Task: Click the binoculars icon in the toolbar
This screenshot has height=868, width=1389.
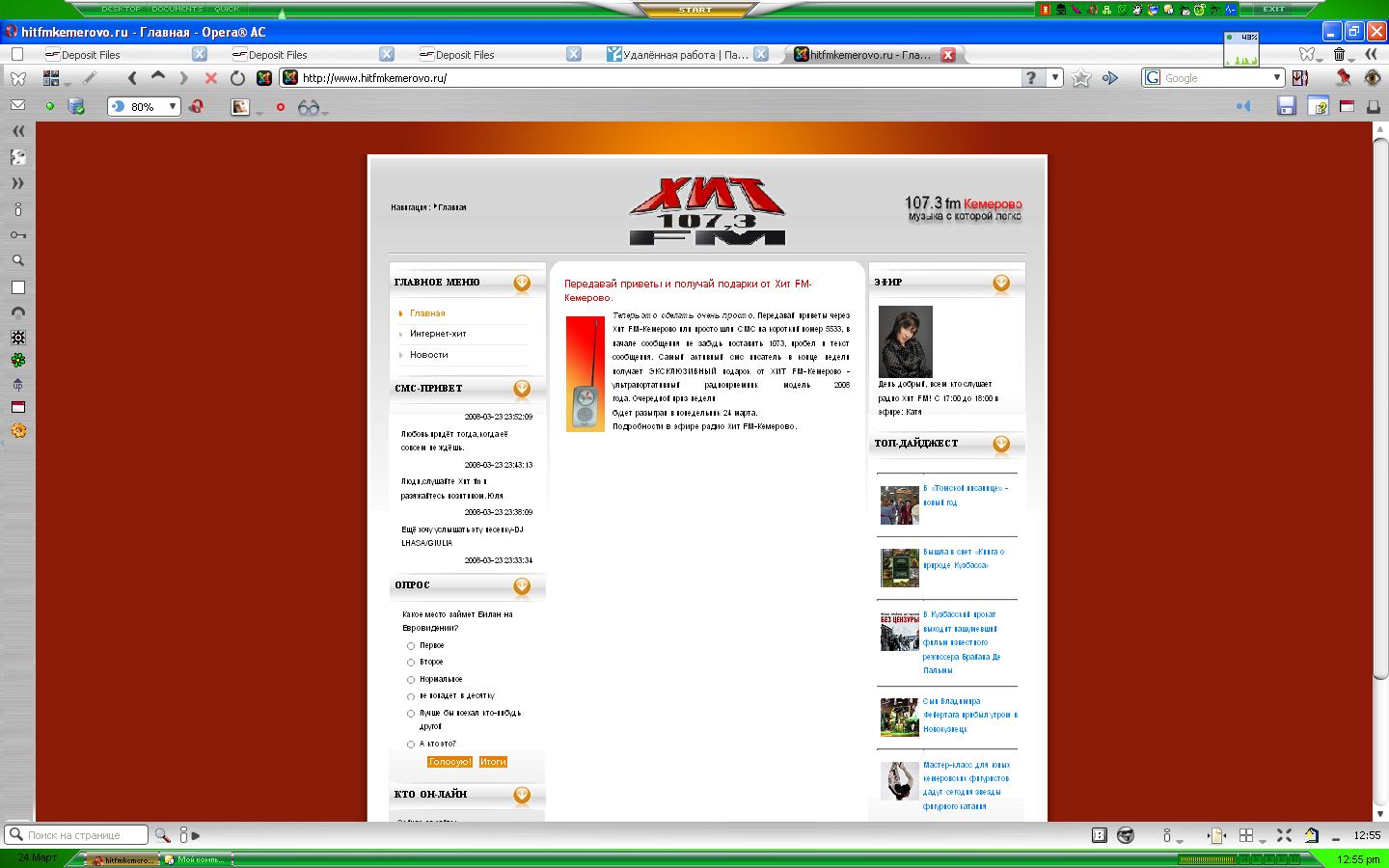Action: point(308,107)
